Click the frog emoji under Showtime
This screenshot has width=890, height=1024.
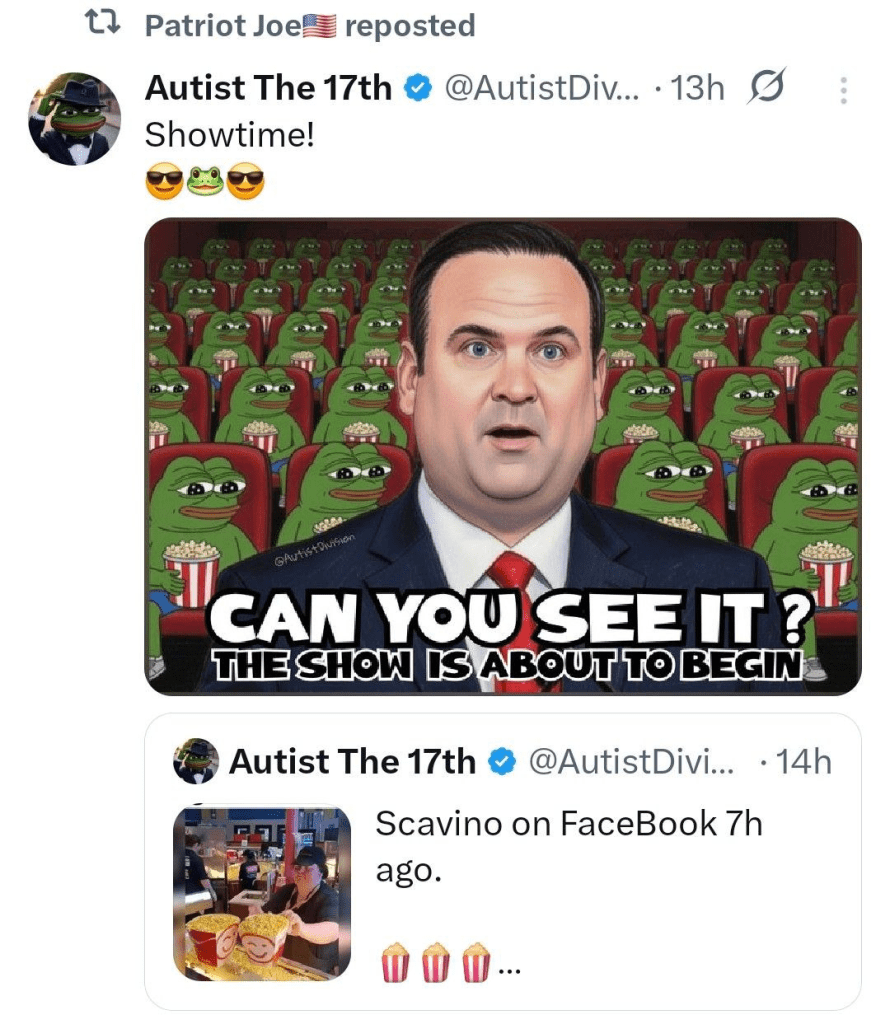click(x=205, y=182)
